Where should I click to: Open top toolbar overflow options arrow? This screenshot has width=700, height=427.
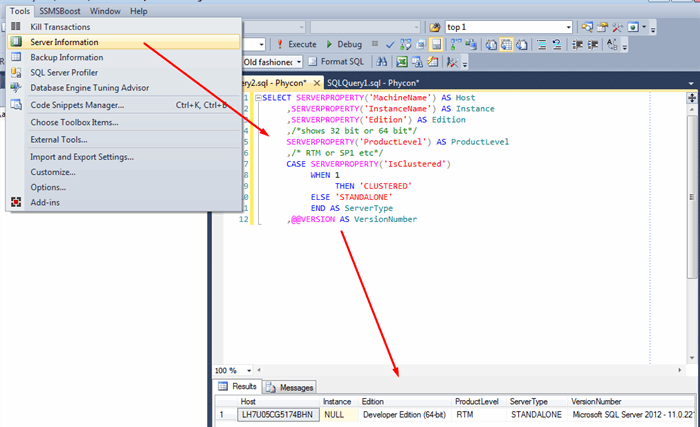pos(653,29)
